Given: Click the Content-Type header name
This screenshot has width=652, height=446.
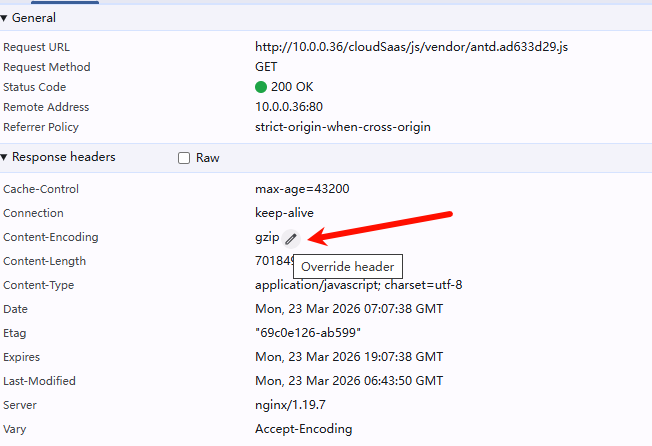Looking at the screenshot, I should coord(38,285).
